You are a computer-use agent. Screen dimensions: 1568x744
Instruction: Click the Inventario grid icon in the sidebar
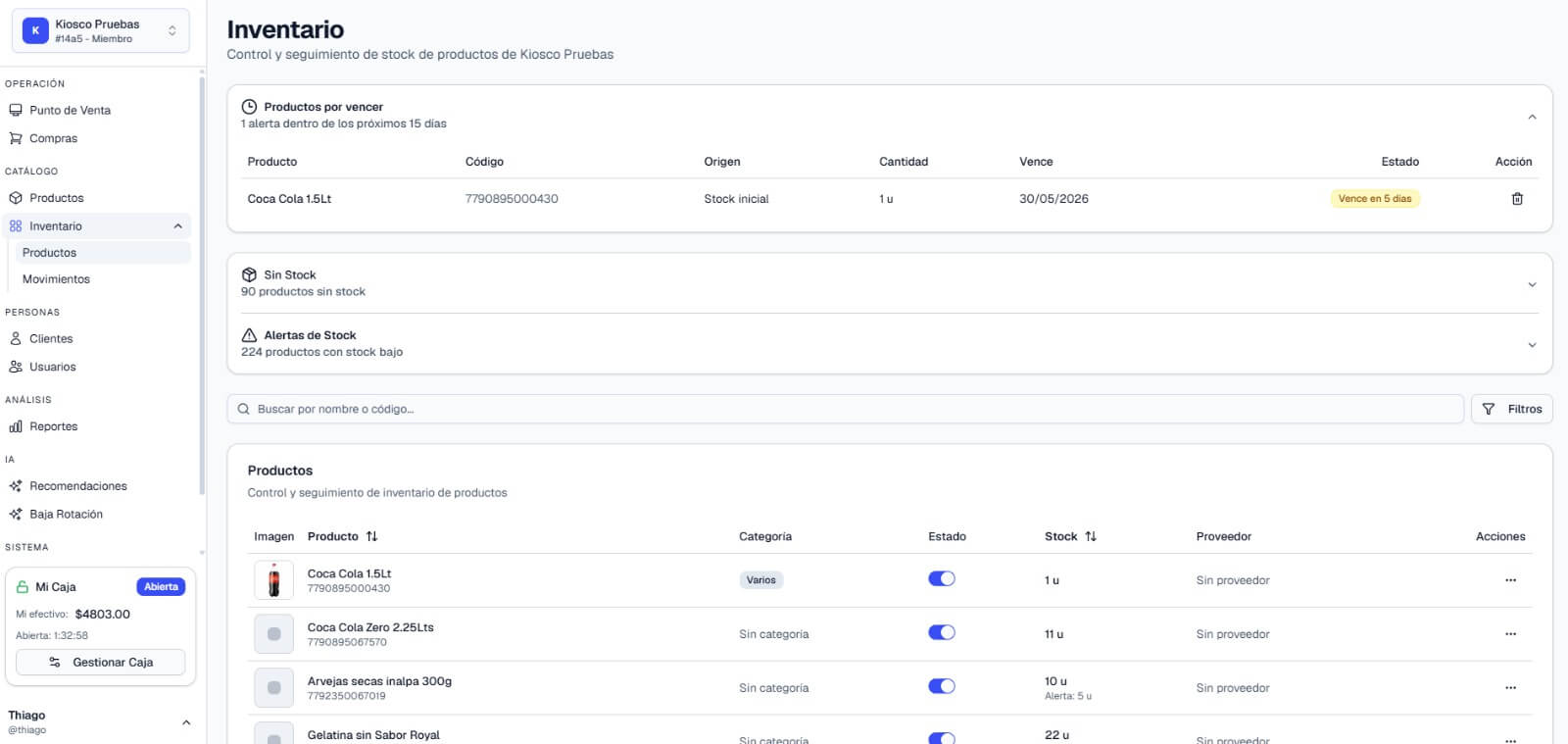click(16, 226)
